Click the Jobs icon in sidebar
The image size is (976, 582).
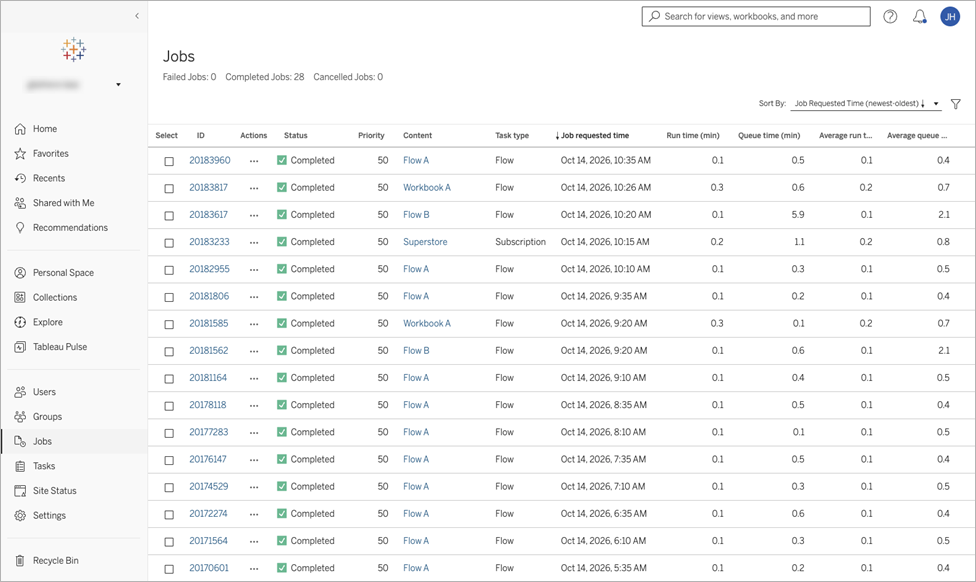coord(21,441)
